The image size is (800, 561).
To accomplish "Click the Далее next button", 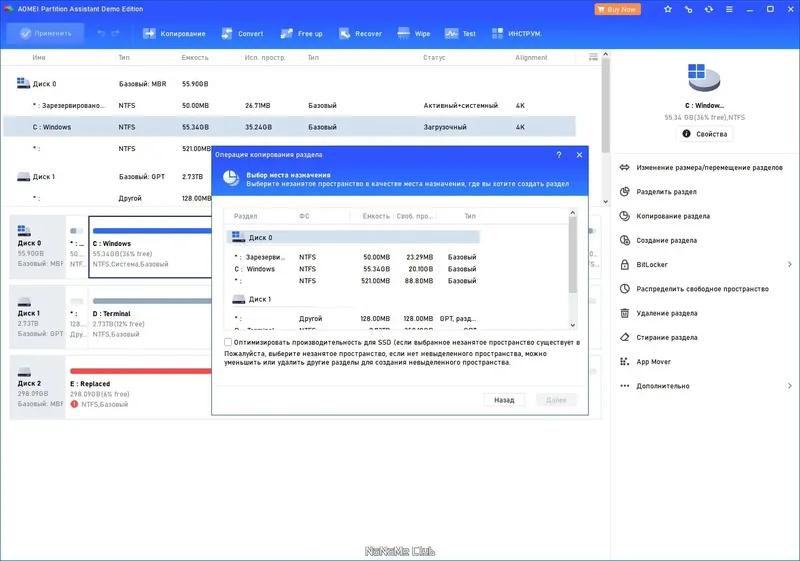I will click(556, 400).
